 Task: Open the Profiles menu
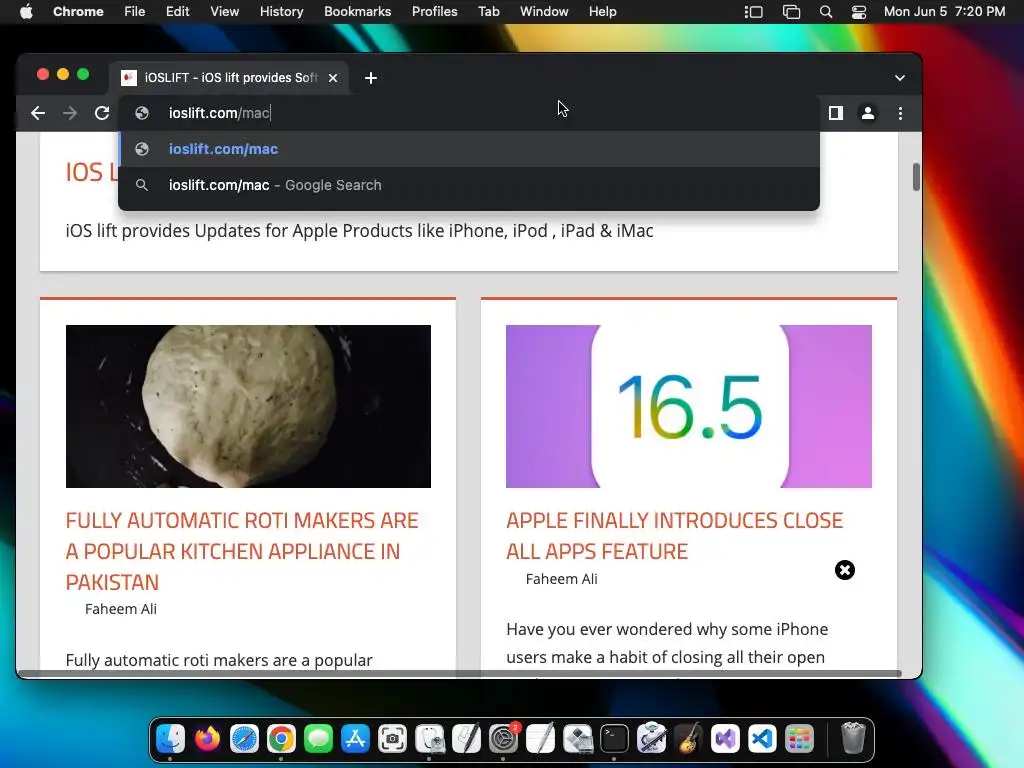coord(434,12)
